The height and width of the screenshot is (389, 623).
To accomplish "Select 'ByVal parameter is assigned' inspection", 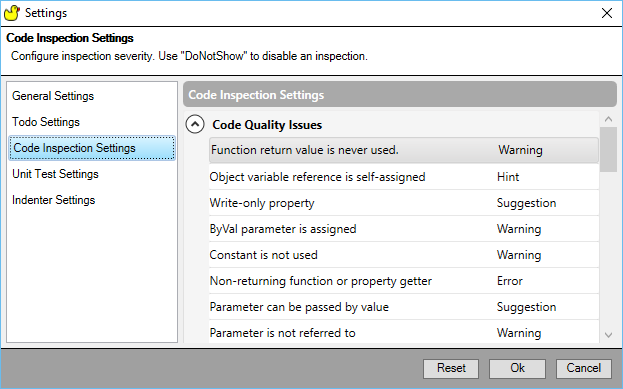I will [404, 229].
